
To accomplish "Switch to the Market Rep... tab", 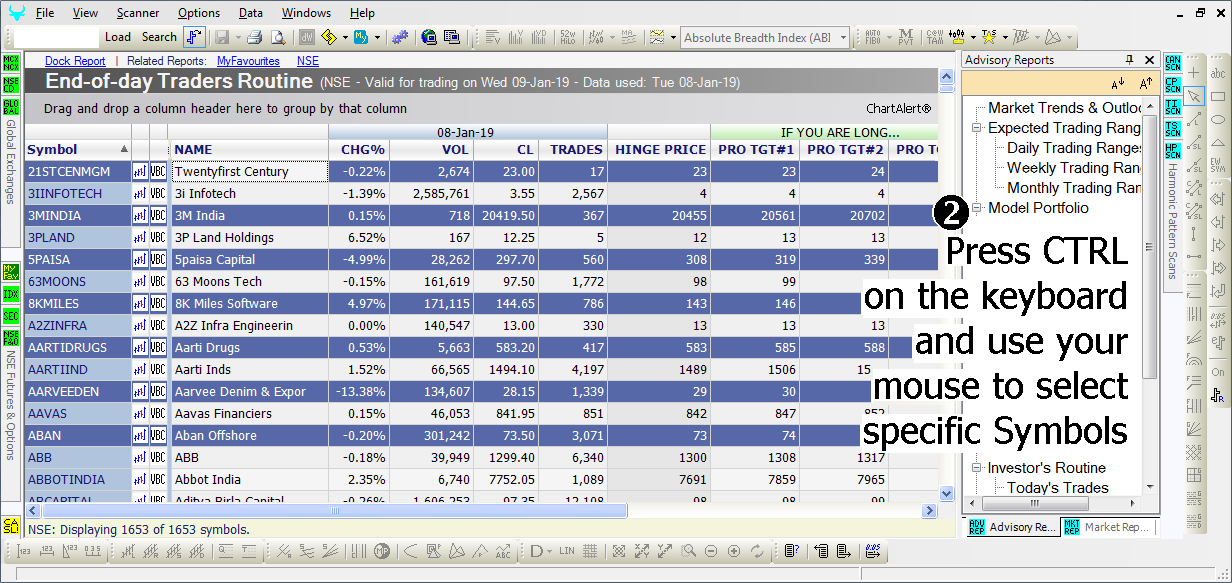I will (x=1108, y=527).
